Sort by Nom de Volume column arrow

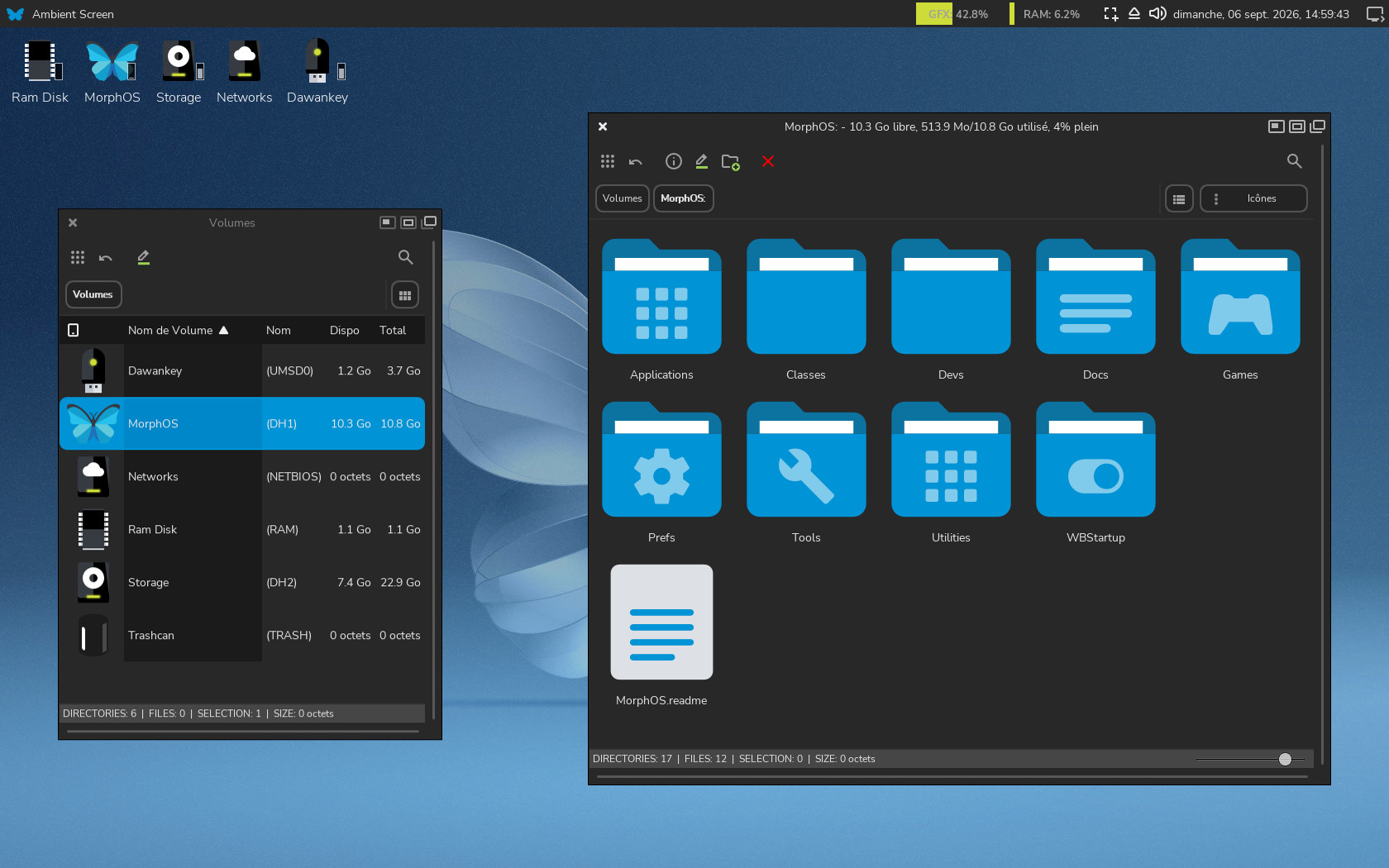223,330
